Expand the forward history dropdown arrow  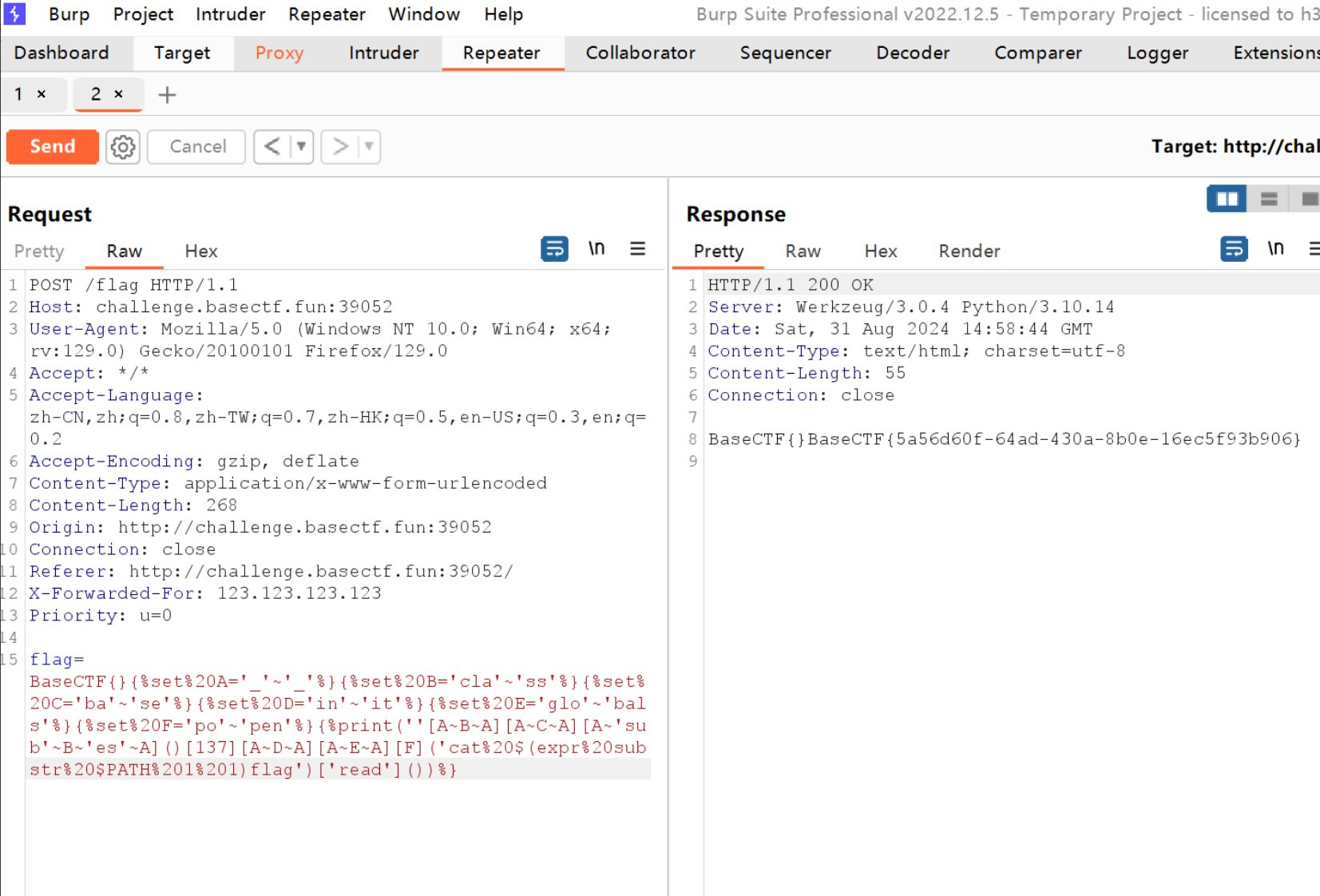369,147
